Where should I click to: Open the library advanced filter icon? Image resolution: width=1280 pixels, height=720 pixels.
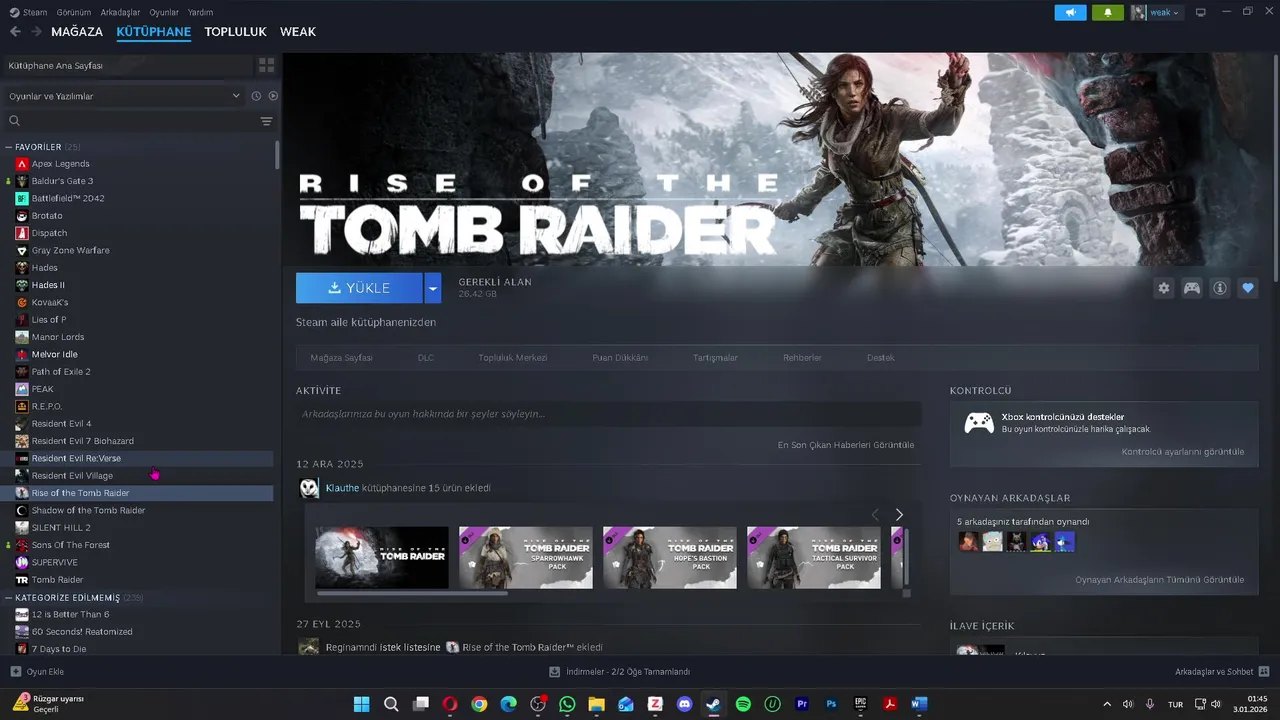coord(266,121)
